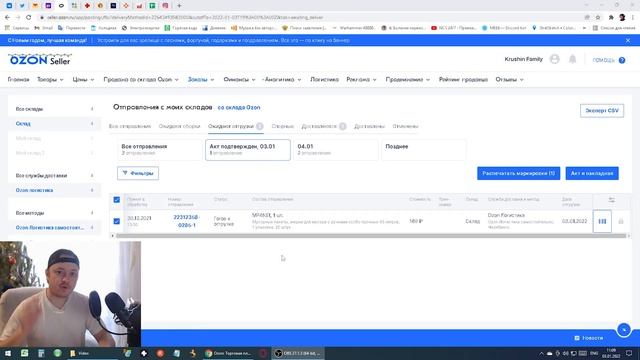
Task: Expand the Цены menu
Action: click(83, 80)
